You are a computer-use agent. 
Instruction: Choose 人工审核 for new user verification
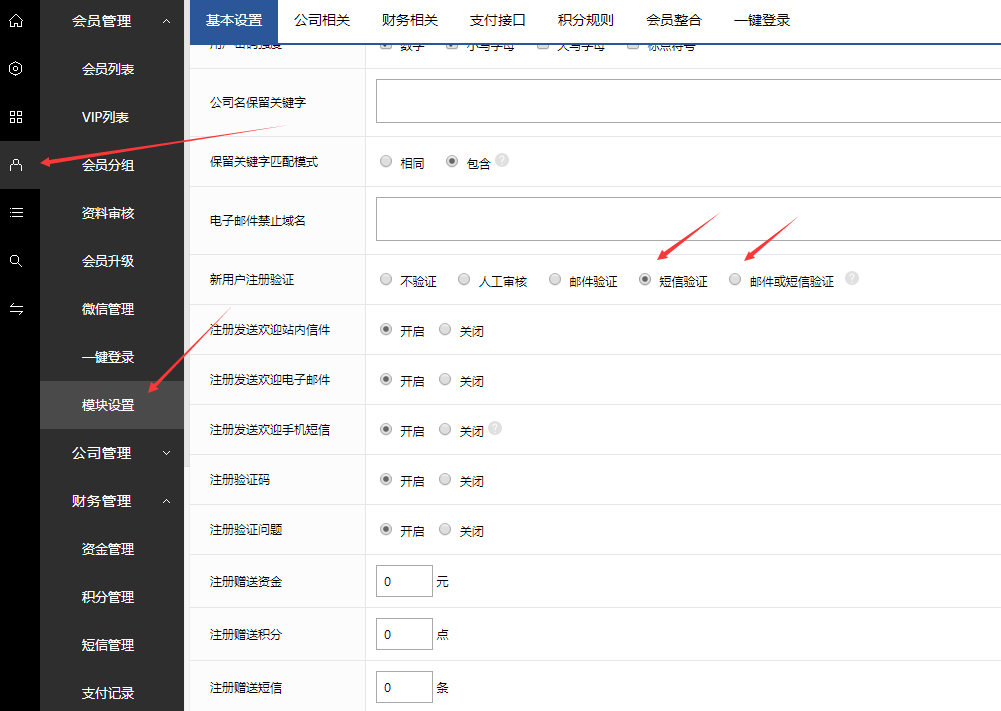pos(464,280)
